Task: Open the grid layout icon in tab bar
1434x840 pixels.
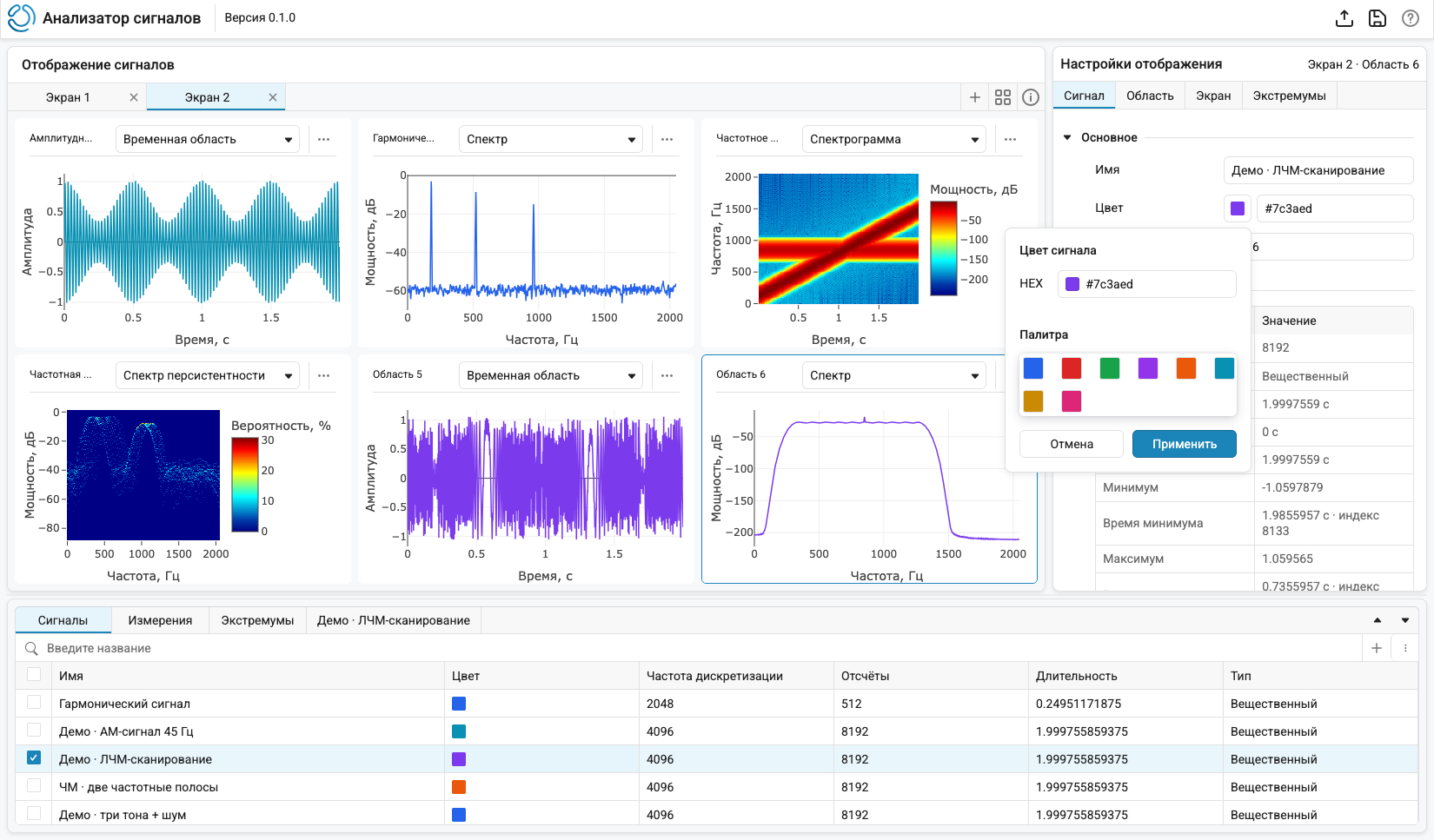Action: tap(1003, 97)
